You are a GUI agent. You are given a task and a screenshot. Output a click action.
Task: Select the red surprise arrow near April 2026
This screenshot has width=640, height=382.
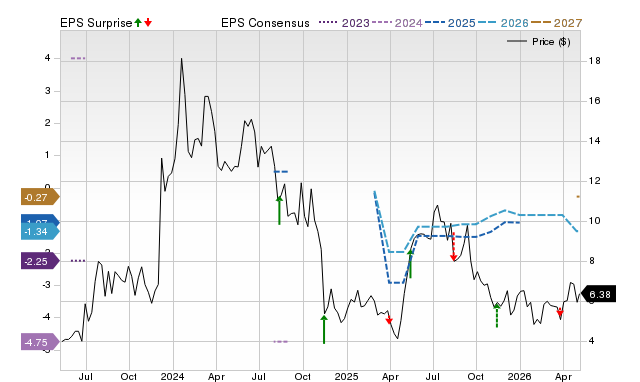(560, 312)
